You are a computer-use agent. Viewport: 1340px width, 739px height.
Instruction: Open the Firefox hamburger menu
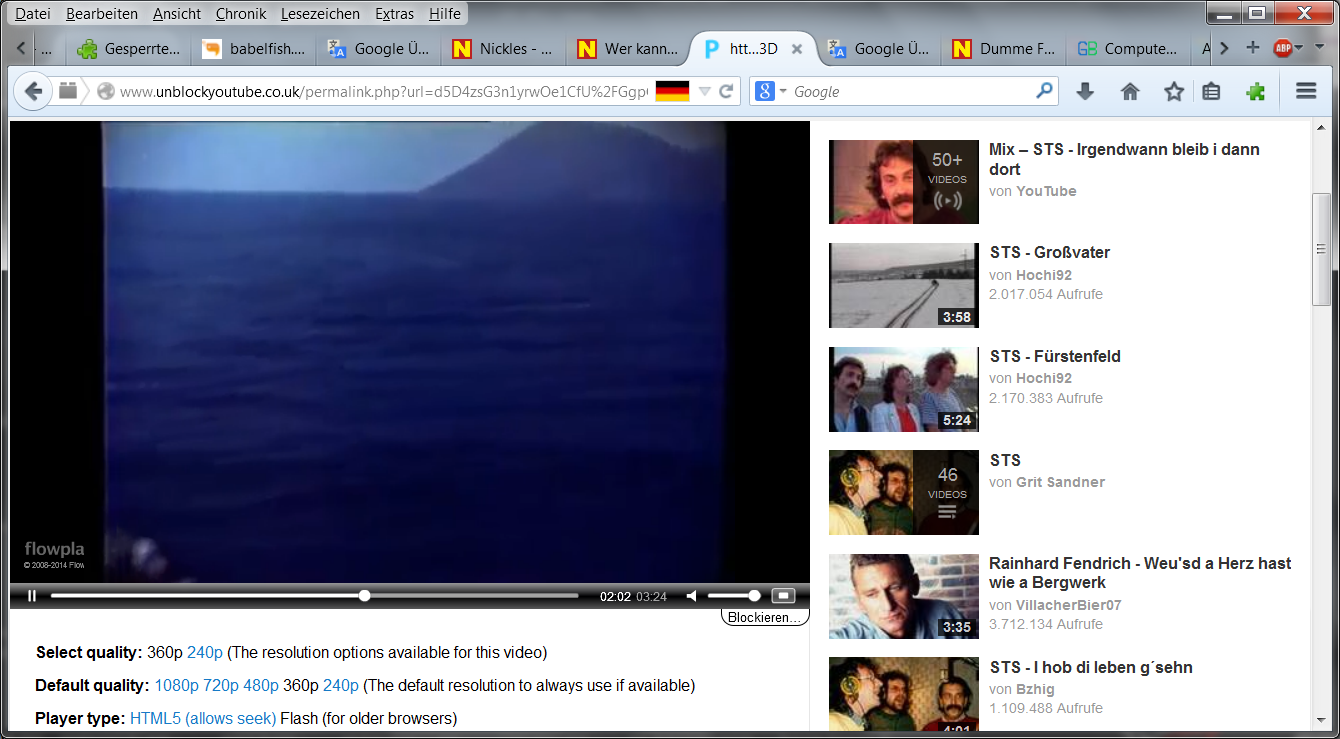(1306, 91)
